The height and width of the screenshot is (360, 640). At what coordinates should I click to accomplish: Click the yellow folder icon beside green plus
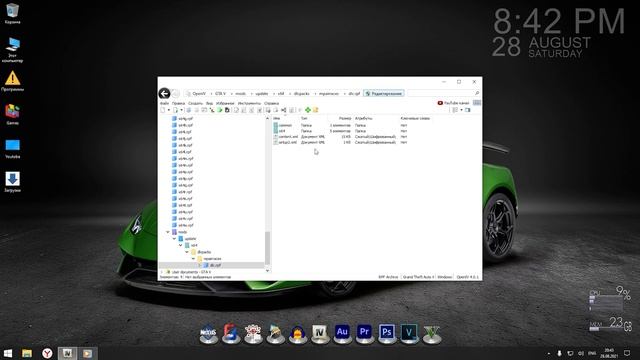[x=316, y=110]
